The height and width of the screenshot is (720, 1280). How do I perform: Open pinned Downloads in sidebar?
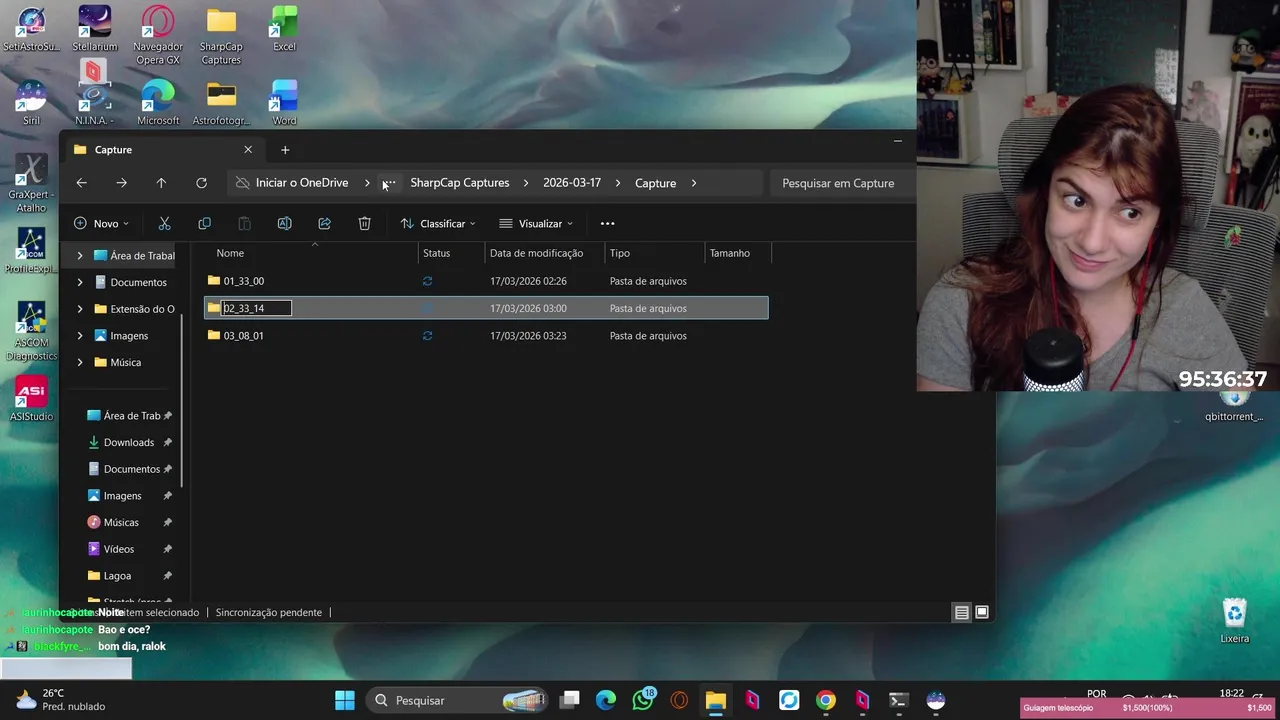[x=128, y=442]
